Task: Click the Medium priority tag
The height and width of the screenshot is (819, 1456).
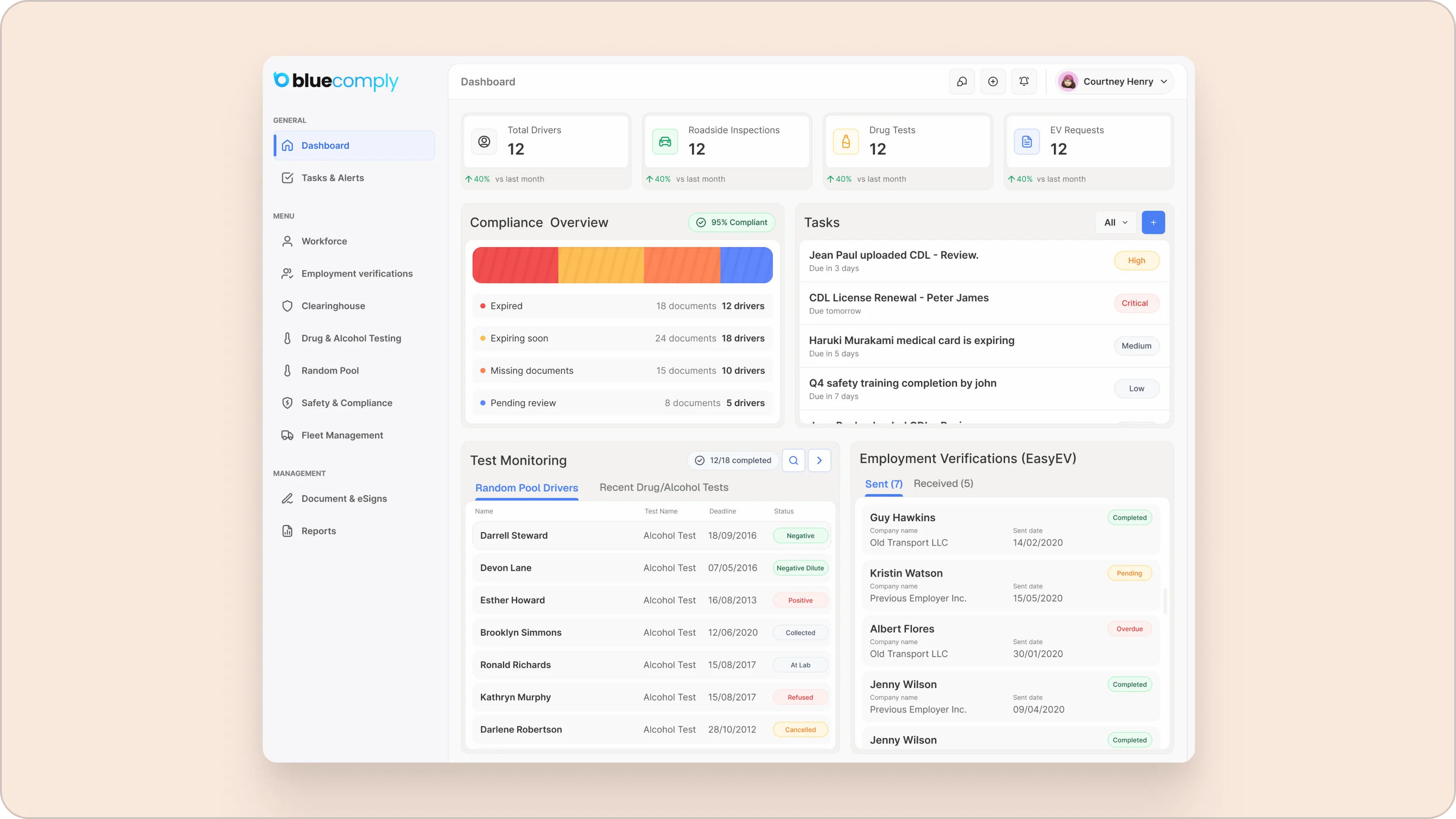Action: pos(1136,346)
